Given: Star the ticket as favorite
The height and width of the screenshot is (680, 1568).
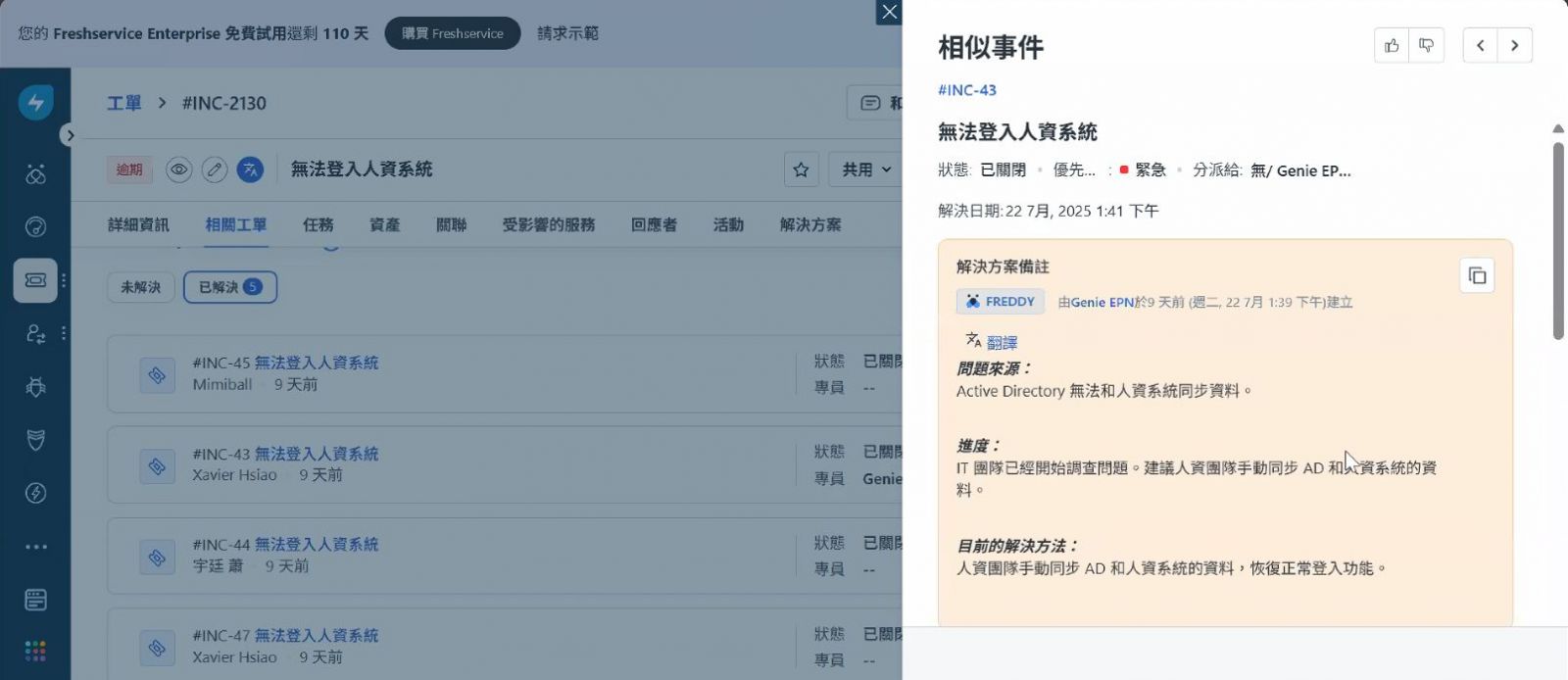Looking at the screenshot, I should pos(801,170).
